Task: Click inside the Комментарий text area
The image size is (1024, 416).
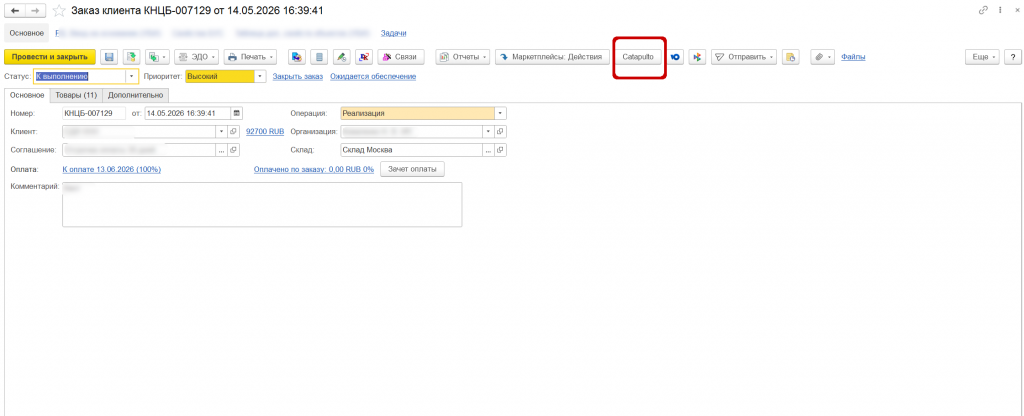Action: [262, 204]
